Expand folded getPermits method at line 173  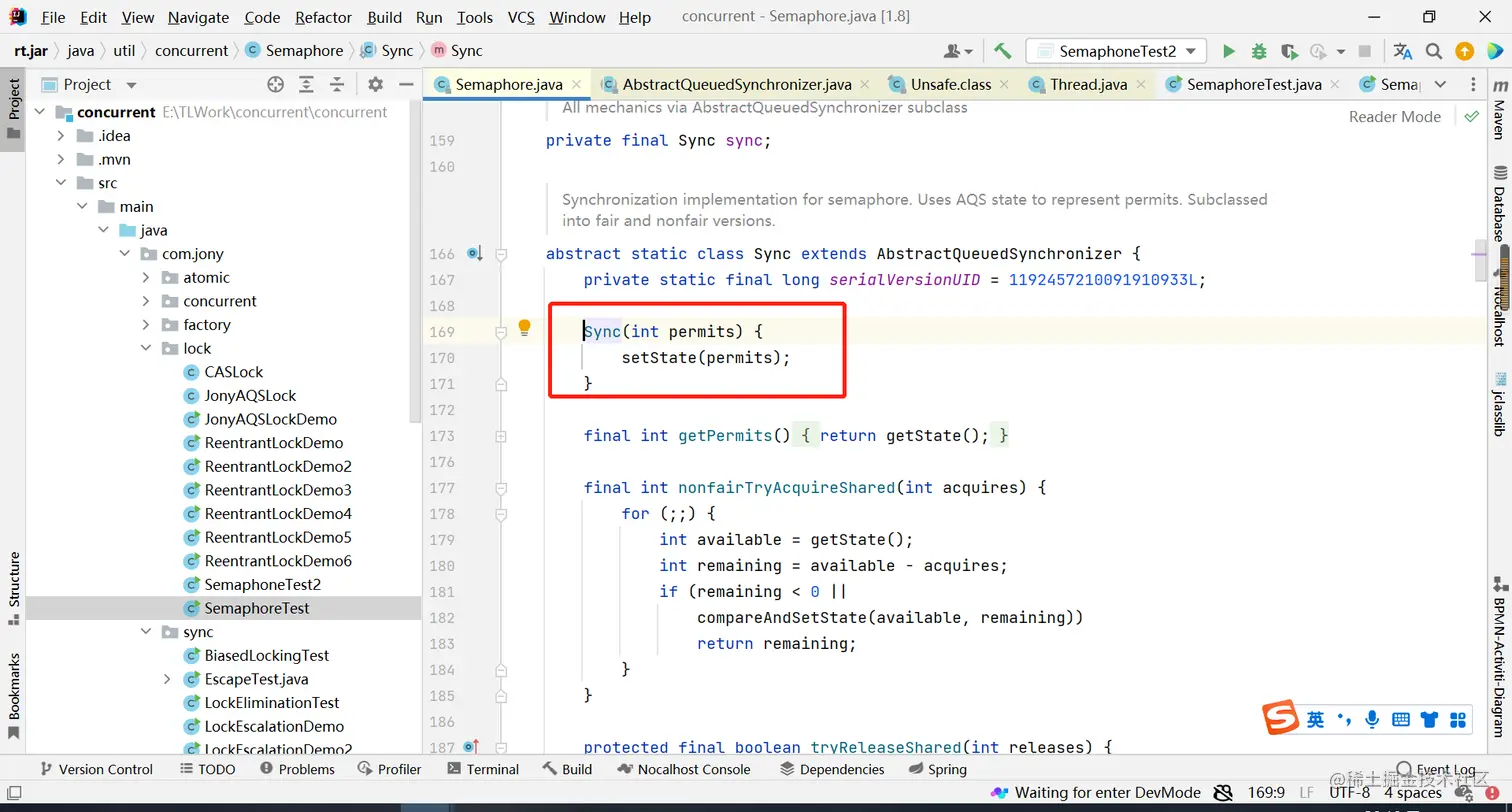pos(501,436)
